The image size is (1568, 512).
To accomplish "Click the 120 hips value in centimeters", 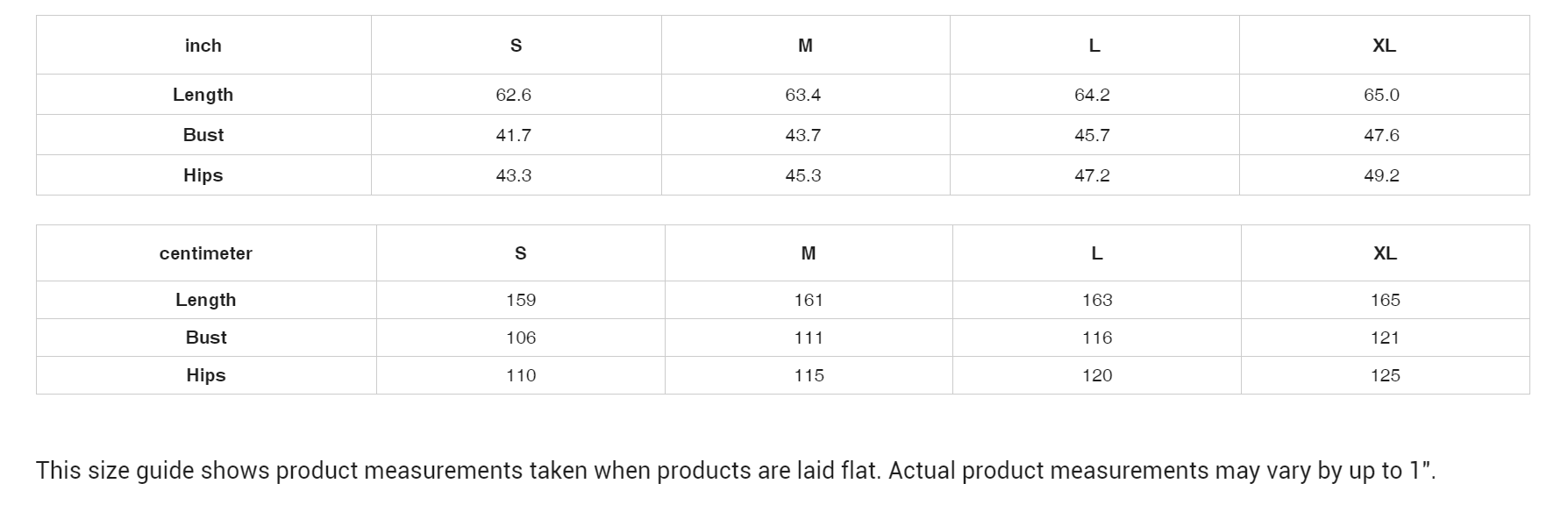I will point(1097,375).
